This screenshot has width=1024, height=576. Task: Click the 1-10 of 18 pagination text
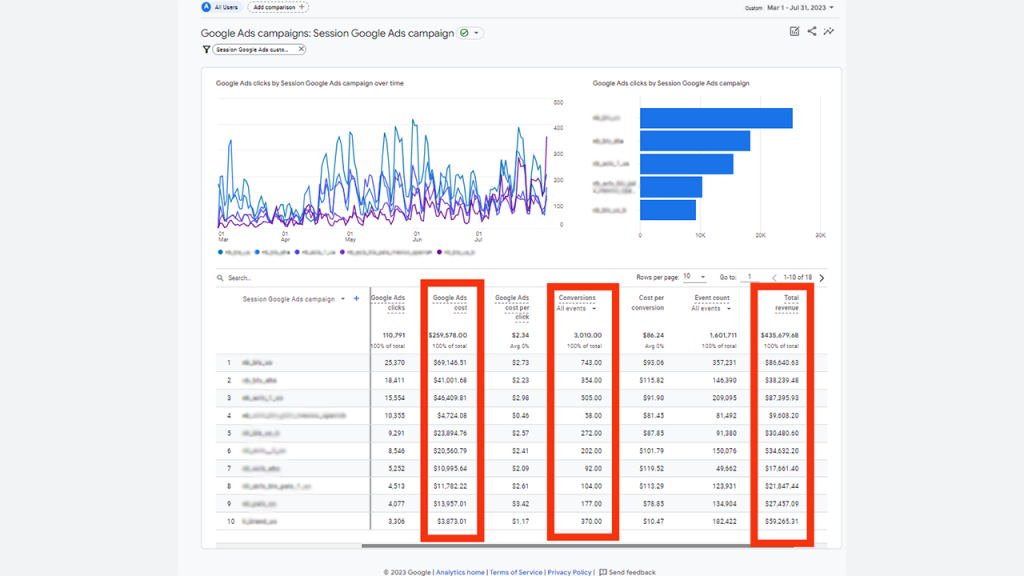(798, 278)
